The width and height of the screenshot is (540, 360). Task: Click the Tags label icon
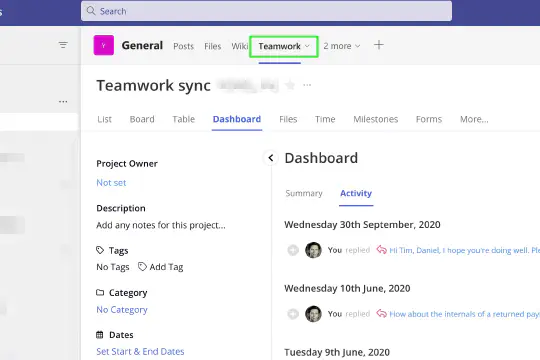(100, 250)
